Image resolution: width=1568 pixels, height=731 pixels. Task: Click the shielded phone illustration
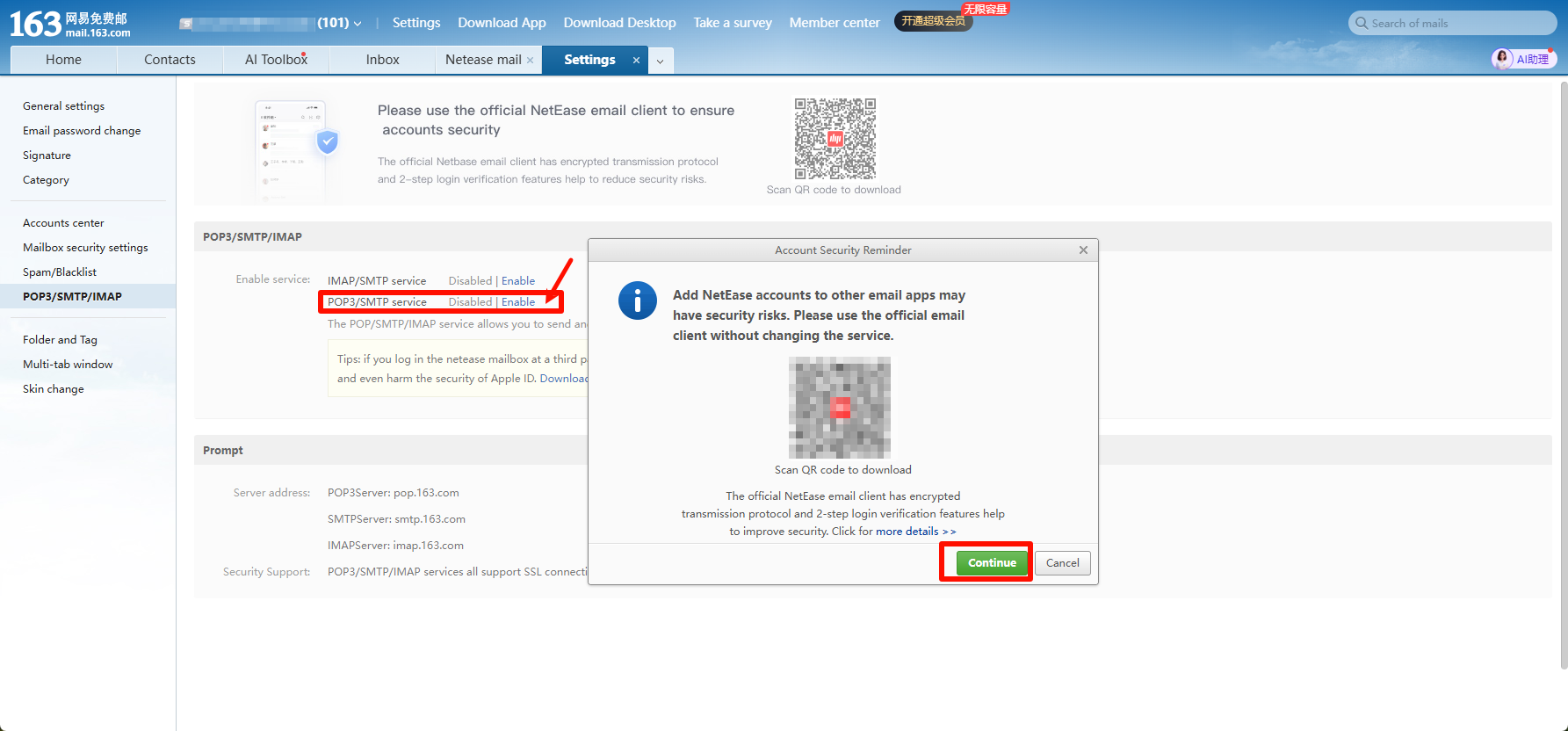click(297, 149)
